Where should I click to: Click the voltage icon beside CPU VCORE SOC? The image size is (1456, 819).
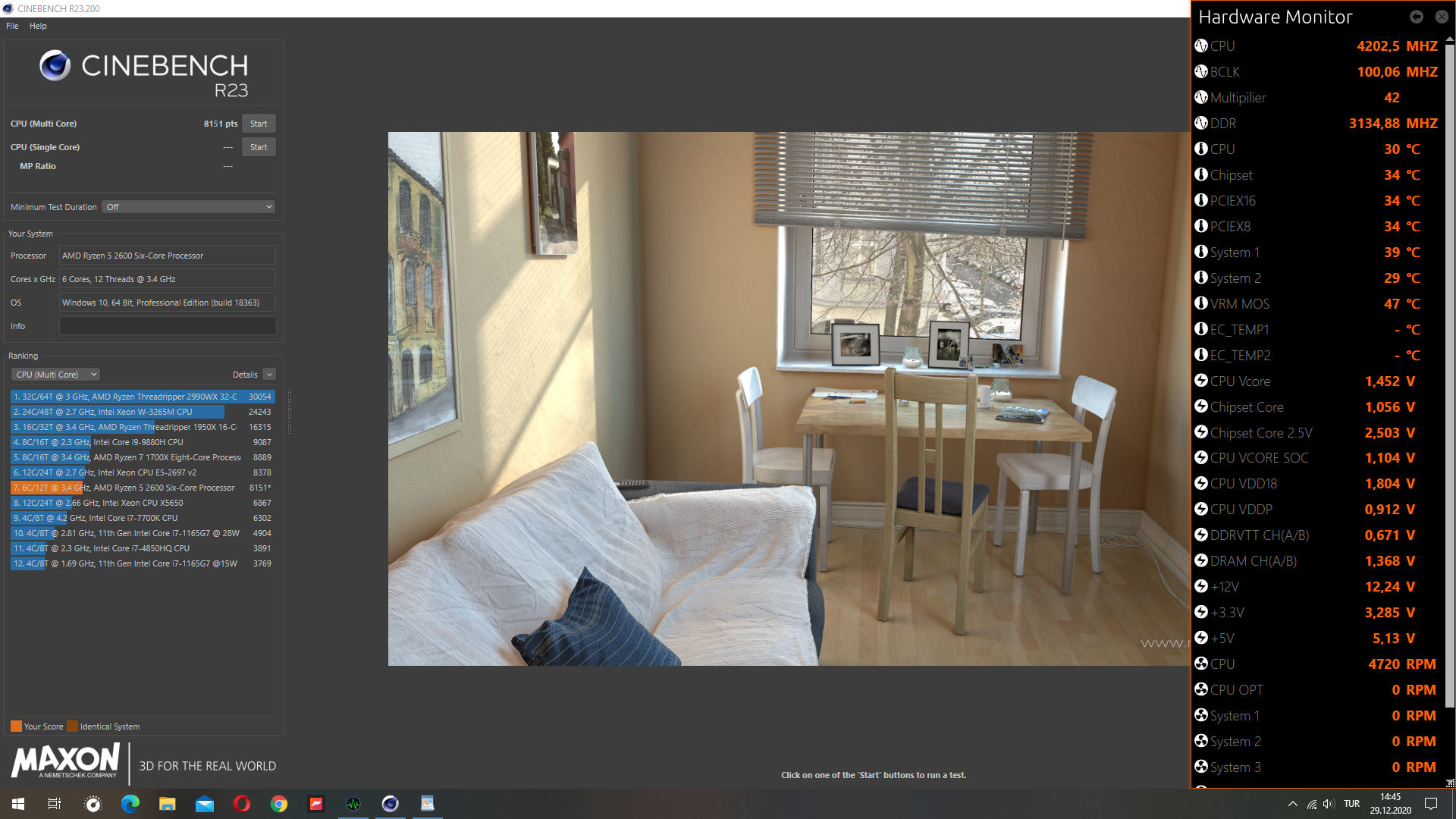[x=1201, y=457]
